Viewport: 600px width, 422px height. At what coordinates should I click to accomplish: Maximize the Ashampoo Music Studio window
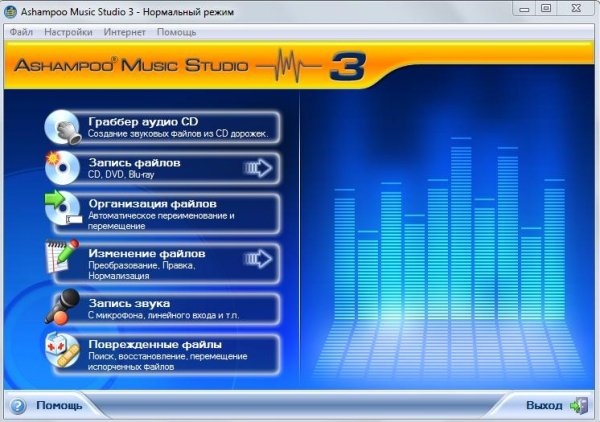(546, 9)
